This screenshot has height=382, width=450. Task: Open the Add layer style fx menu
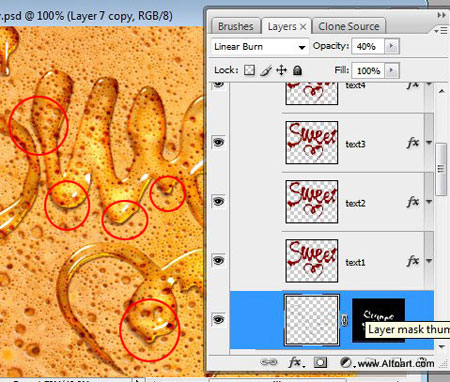tap(296, 362)
